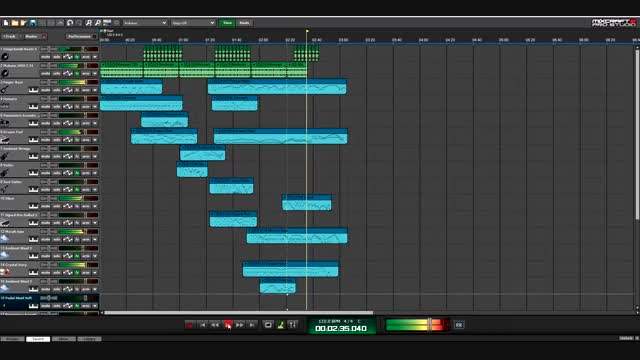Open piano keyboard icon on track 16 Pedal Steel Soft
Screen dimensions: 640x360
[x=33, y=306]
